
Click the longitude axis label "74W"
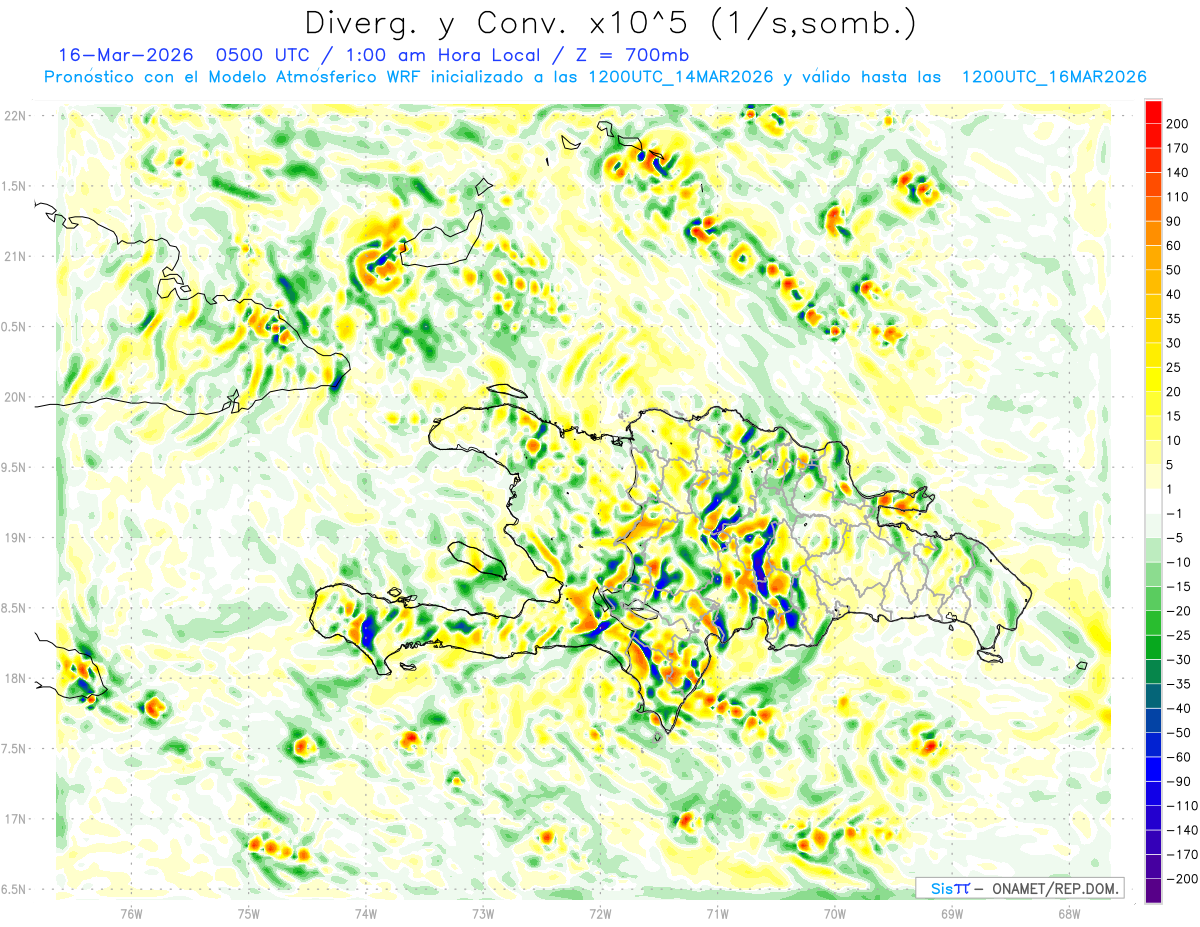tap(365, 912)
